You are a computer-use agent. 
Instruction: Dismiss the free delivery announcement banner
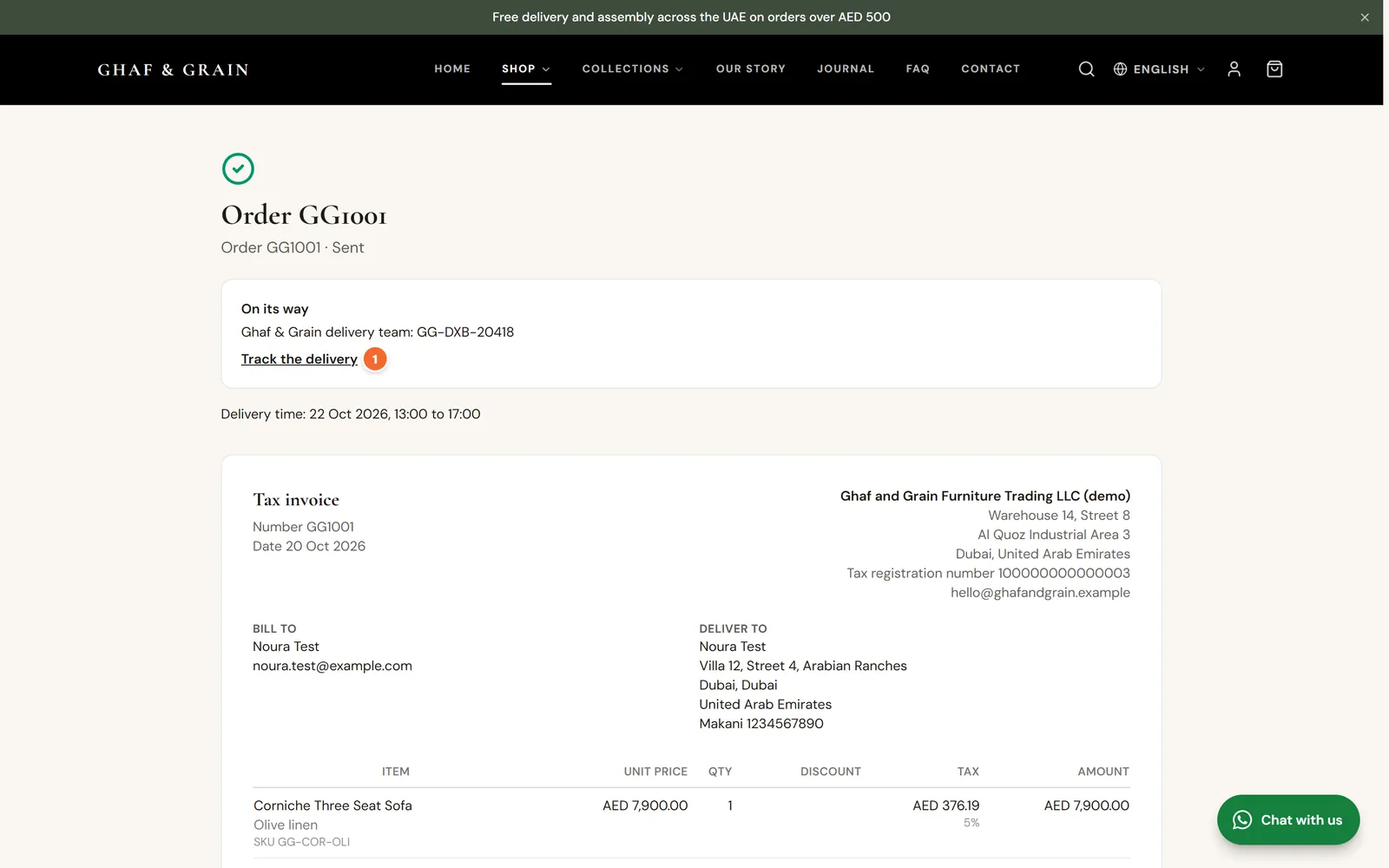coord(1365,17)
